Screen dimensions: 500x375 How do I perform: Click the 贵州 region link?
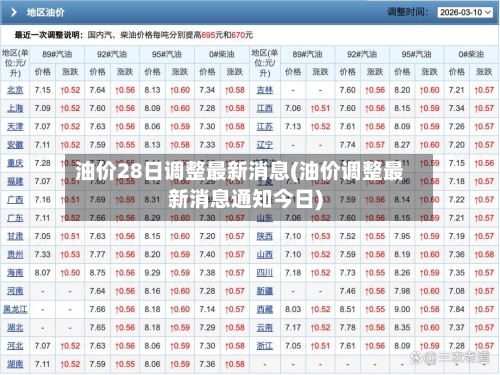point(15,255)
